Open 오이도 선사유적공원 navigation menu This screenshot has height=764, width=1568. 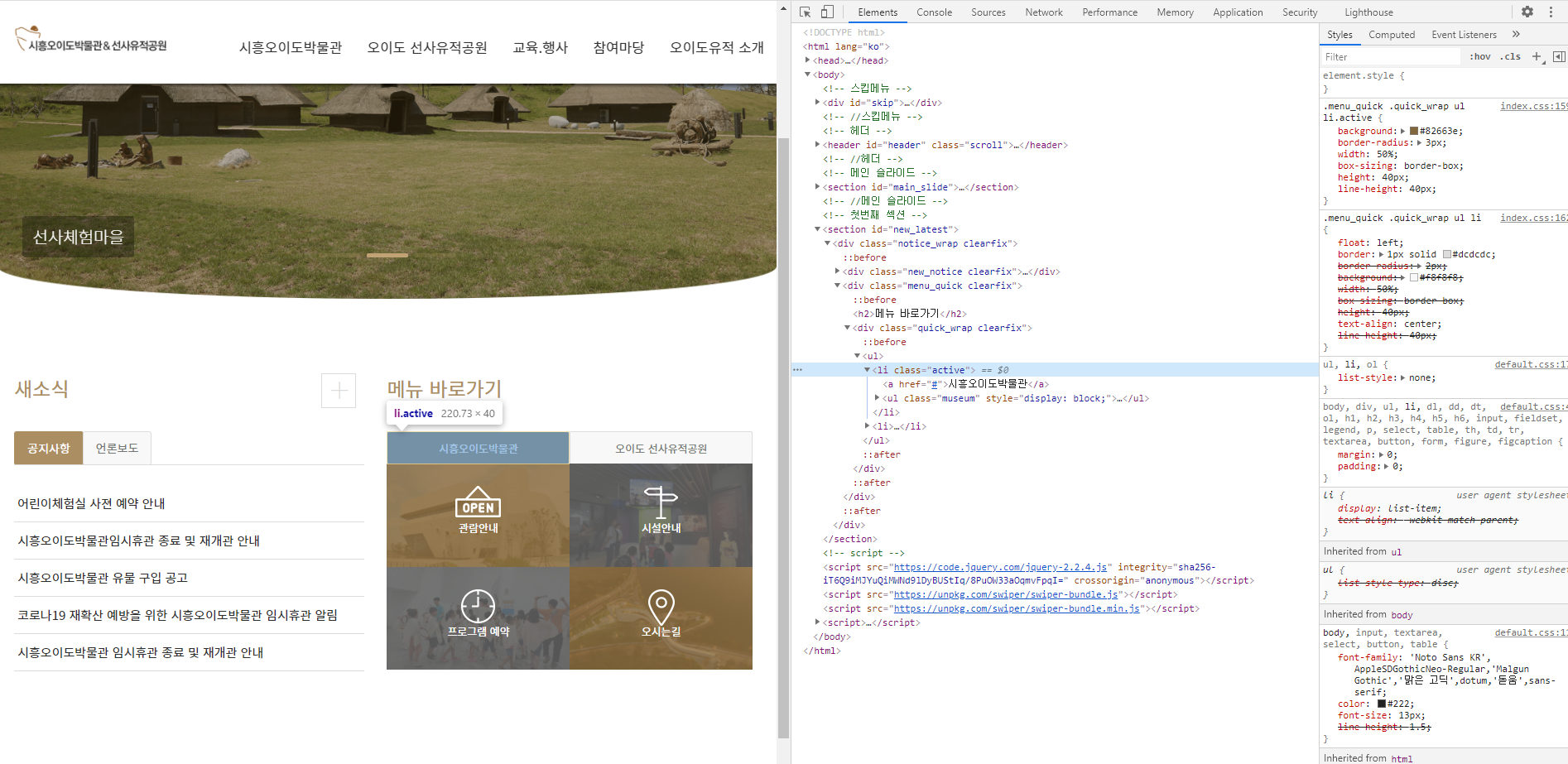(x=427, y=48)
